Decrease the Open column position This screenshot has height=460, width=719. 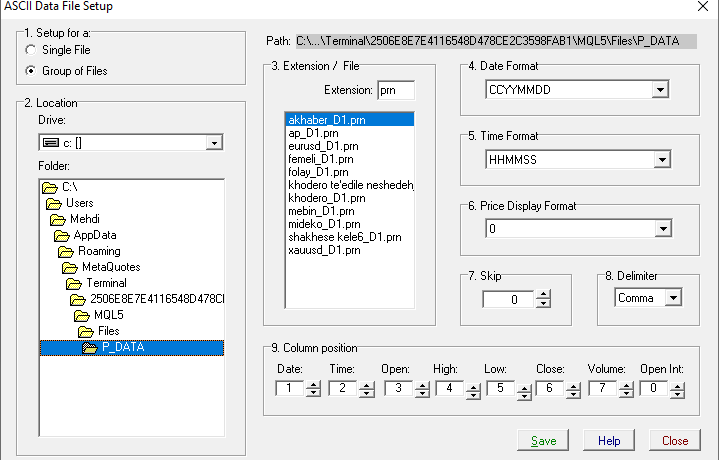coord(422,393)
